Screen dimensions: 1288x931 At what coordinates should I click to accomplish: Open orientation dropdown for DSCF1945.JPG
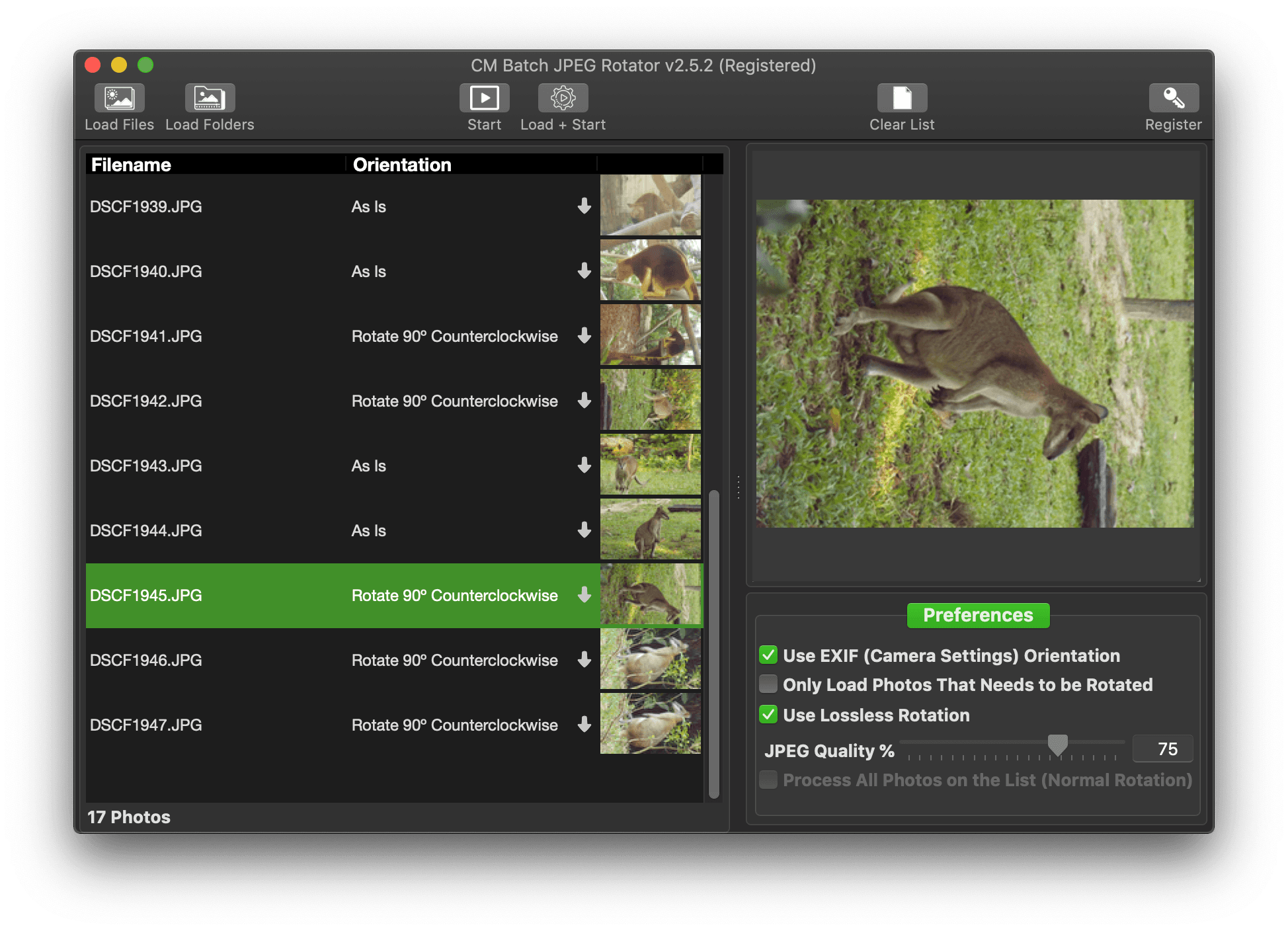tap(584, 595)
